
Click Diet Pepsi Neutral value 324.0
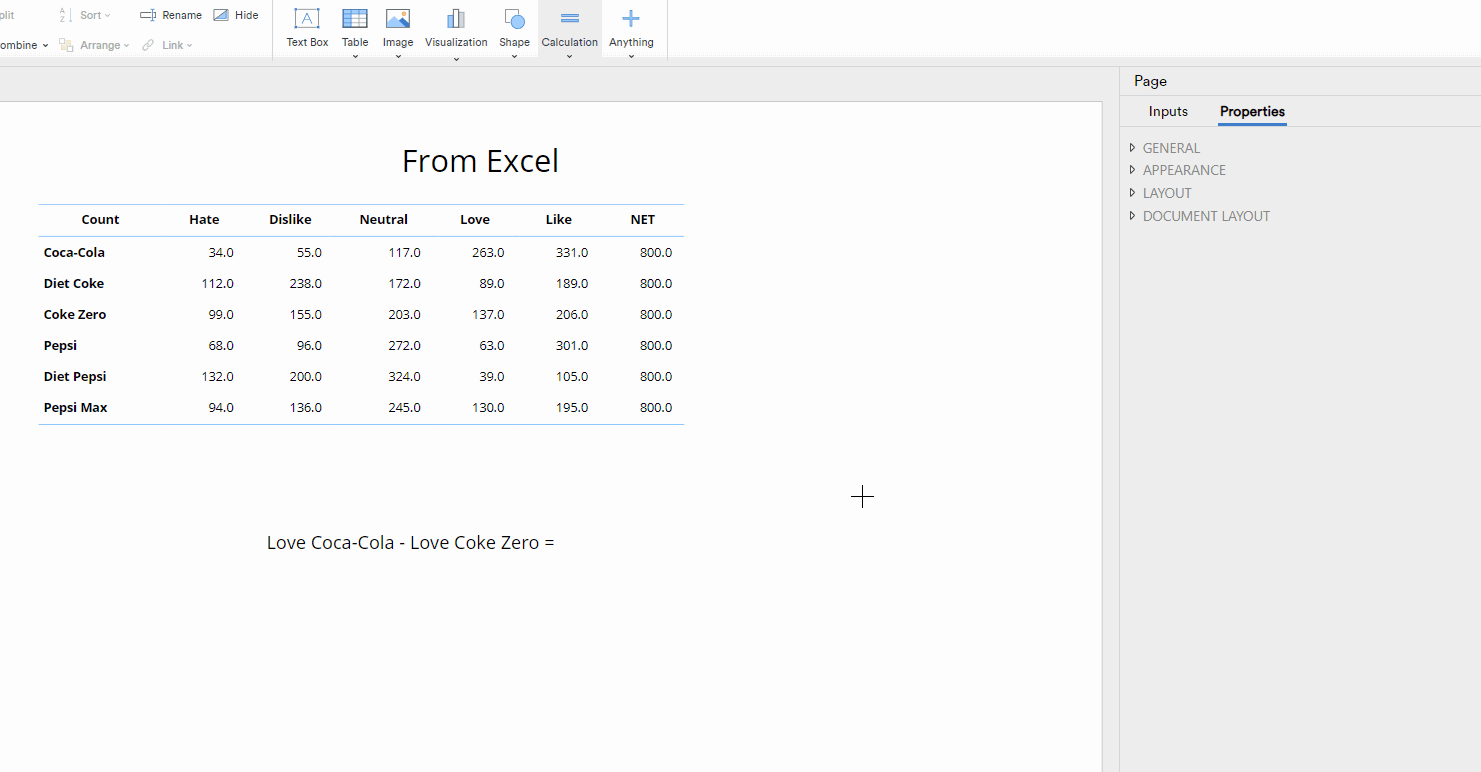404,377
